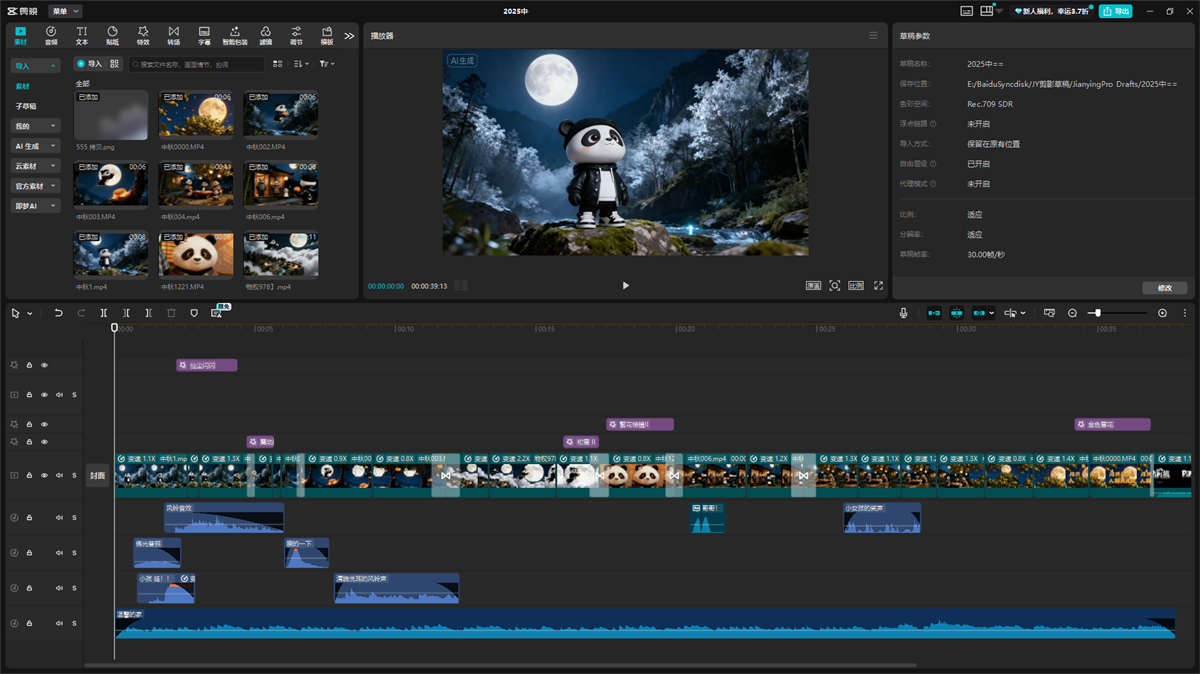Screen dimensions: 1200x674
Task: Toggle 原画 original quality in the player
Action: tap(814, 286)
